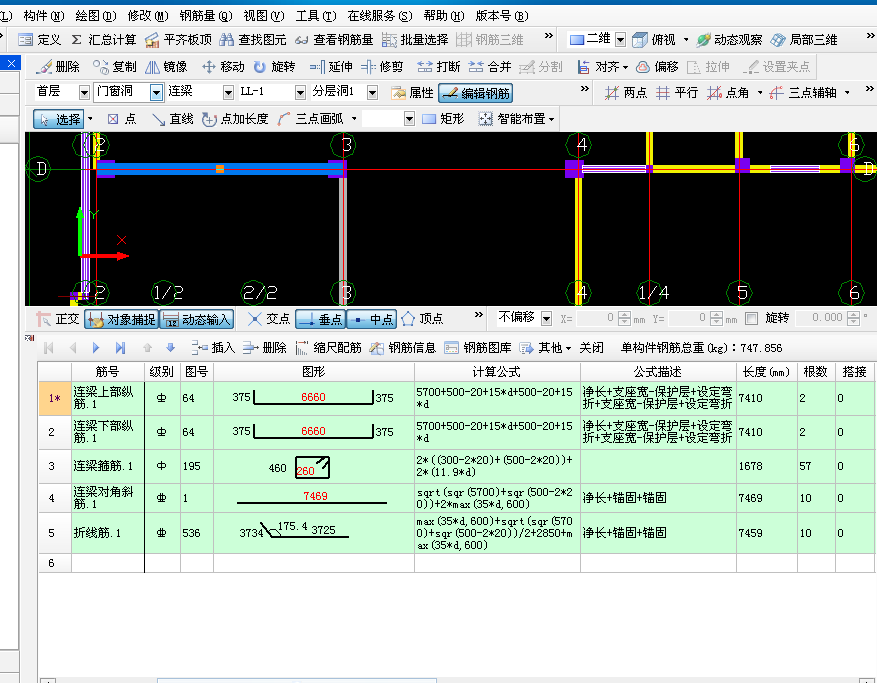Screen dimensions: 877x683
Task: Open the 绘图 menu
Action: [95, 16]
